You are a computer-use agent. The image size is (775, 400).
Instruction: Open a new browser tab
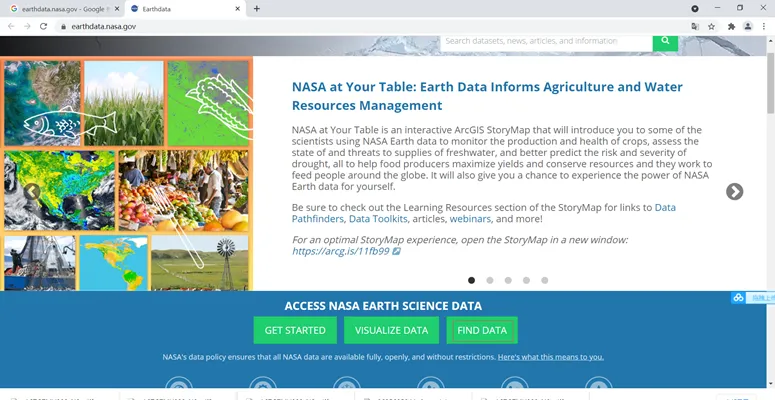point(257,8)
